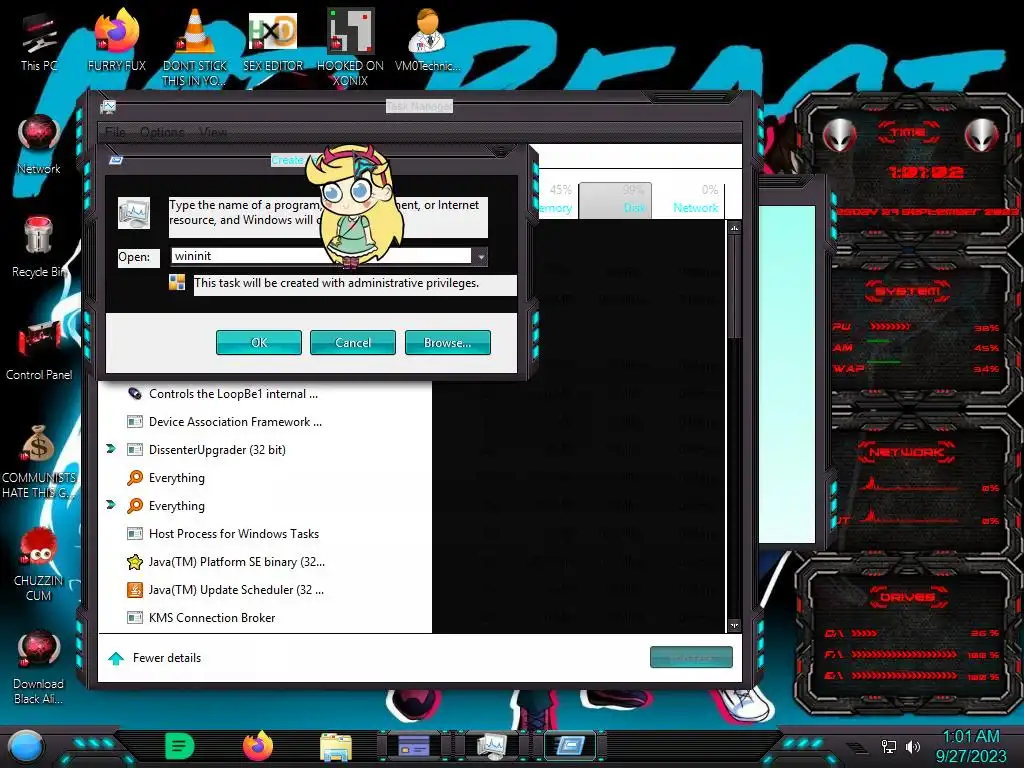Viewport: 1024px width, 768px height.
Task: Open the Start orb
Action: [x=26, y=746]
